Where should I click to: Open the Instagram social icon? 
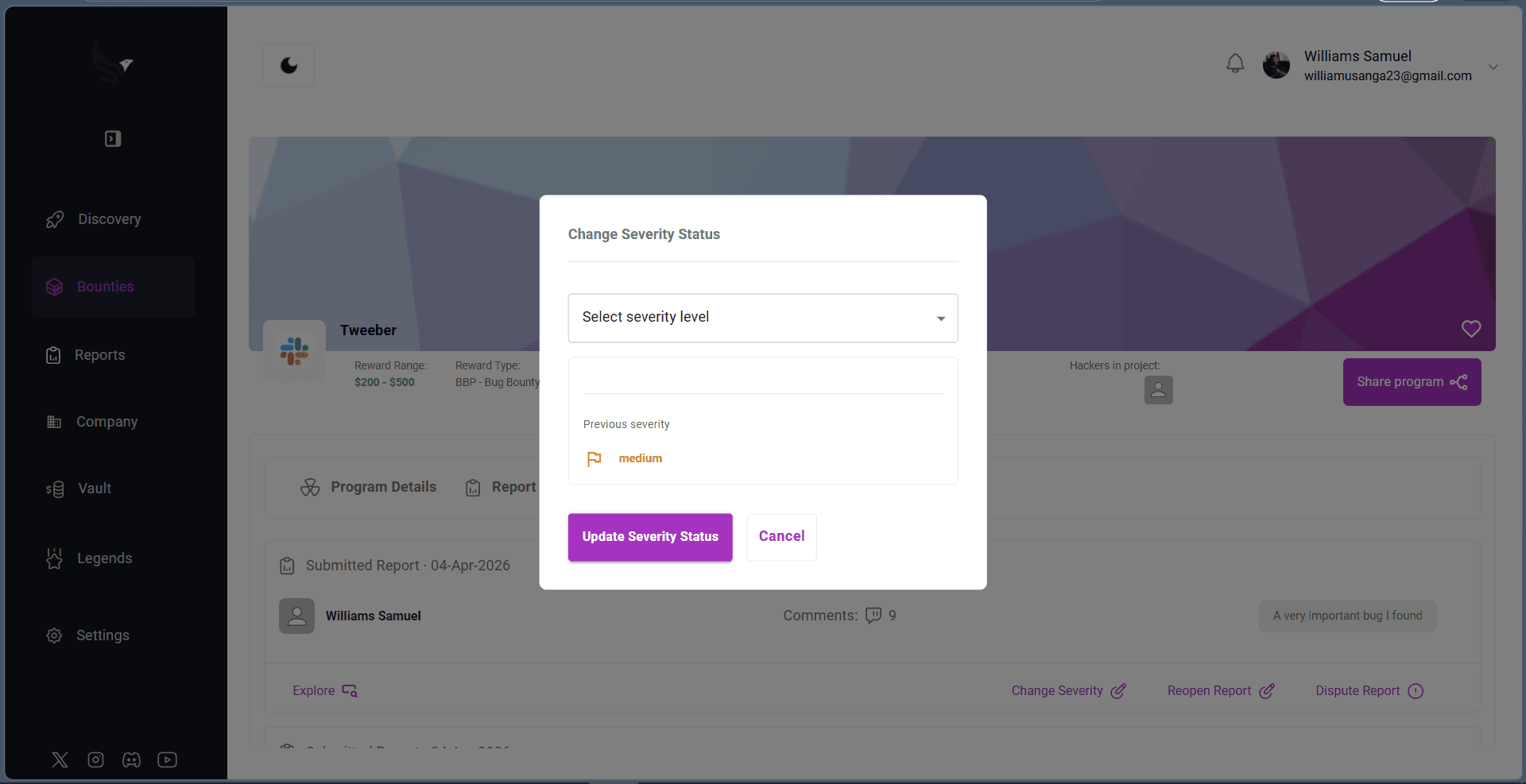pos(95,759)
